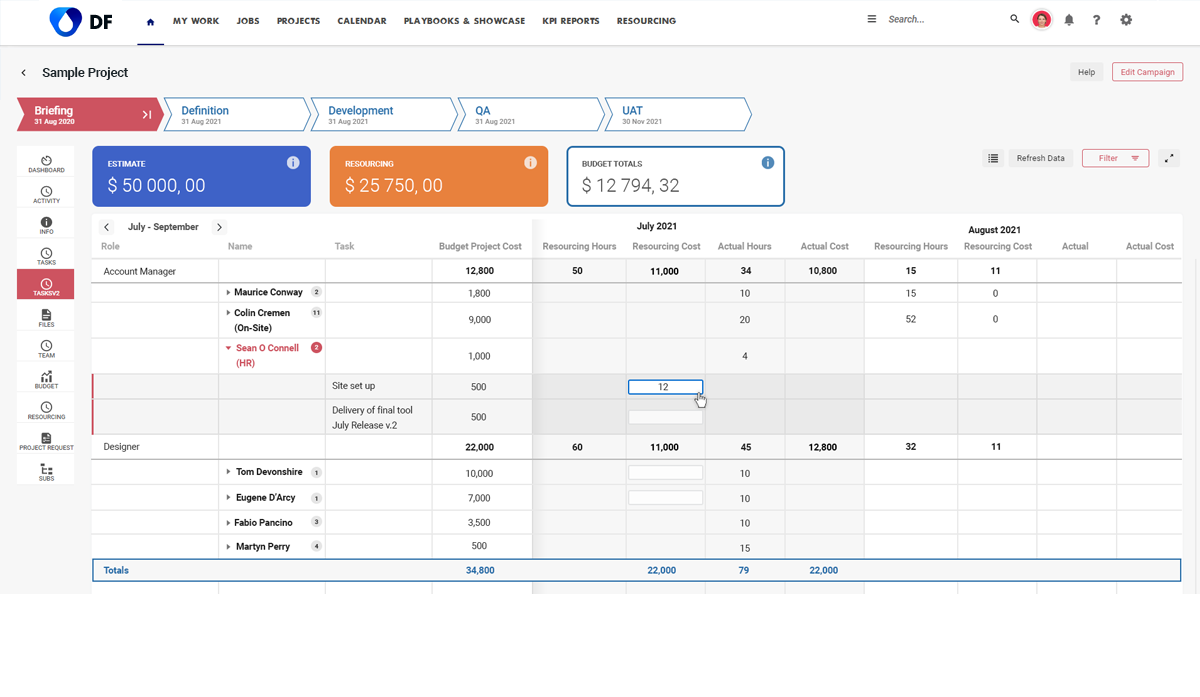
Task: Open the Filter dropdown
Action: 1115,157
